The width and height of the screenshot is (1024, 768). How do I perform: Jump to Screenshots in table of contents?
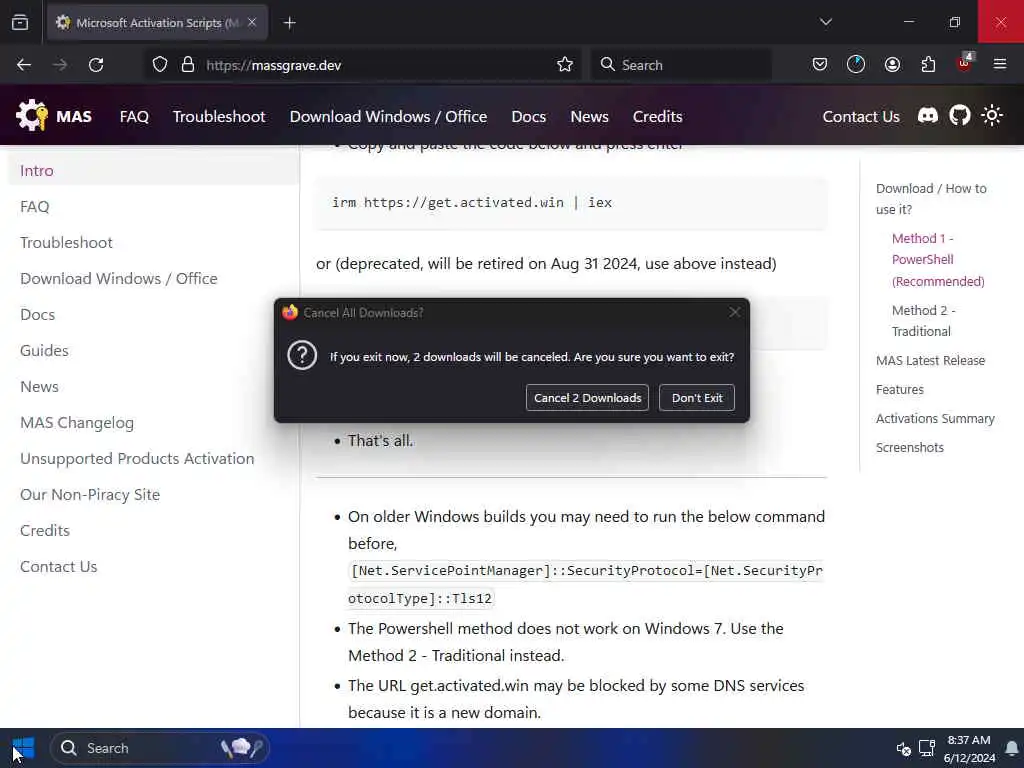909,447
